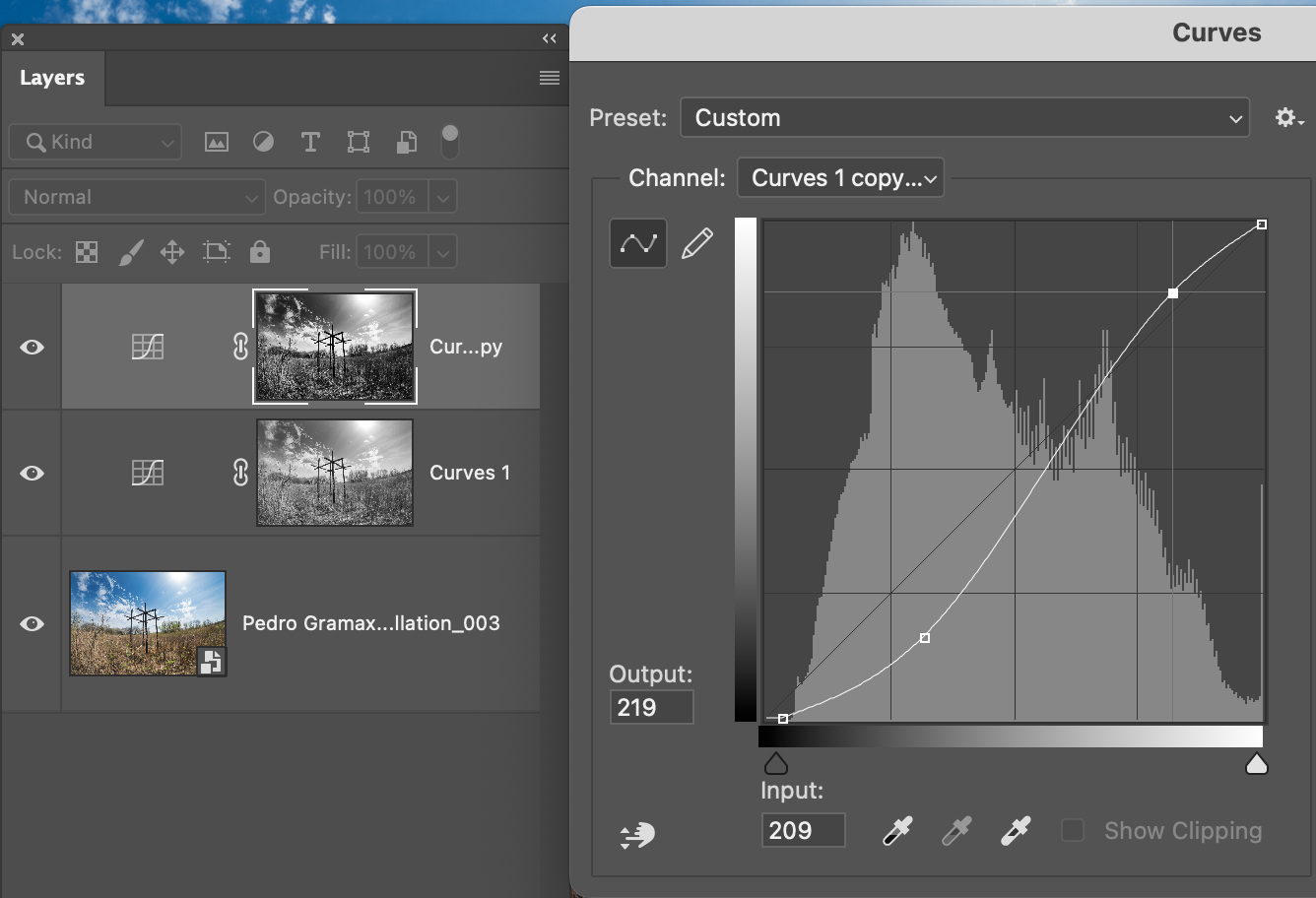Click the Curves dialog title bar
Image resolution: width=1316 pixels, height=898 pixels.
(943, 32)
